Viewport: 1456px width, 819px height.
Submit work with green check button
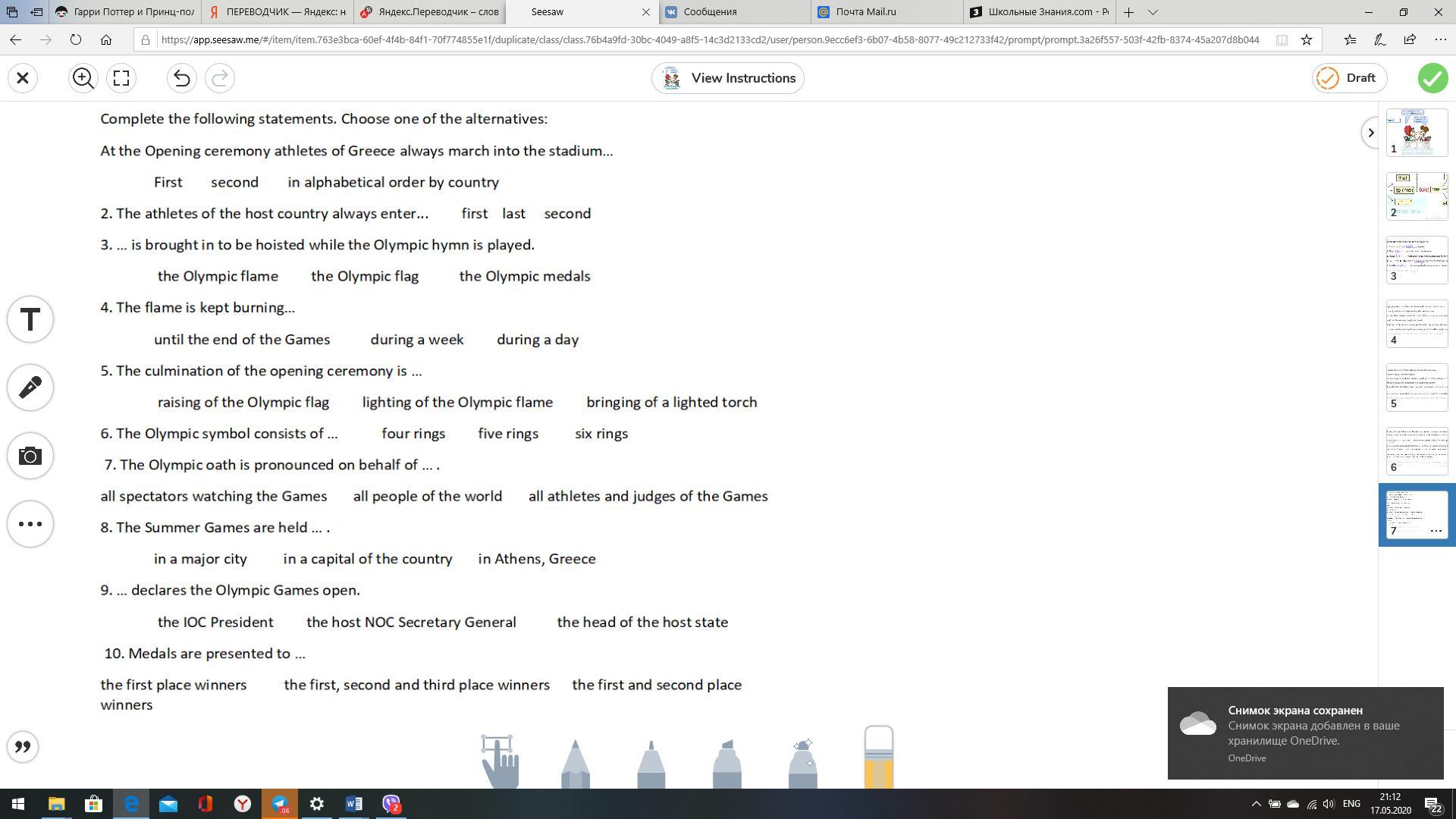pos(1432,78)
